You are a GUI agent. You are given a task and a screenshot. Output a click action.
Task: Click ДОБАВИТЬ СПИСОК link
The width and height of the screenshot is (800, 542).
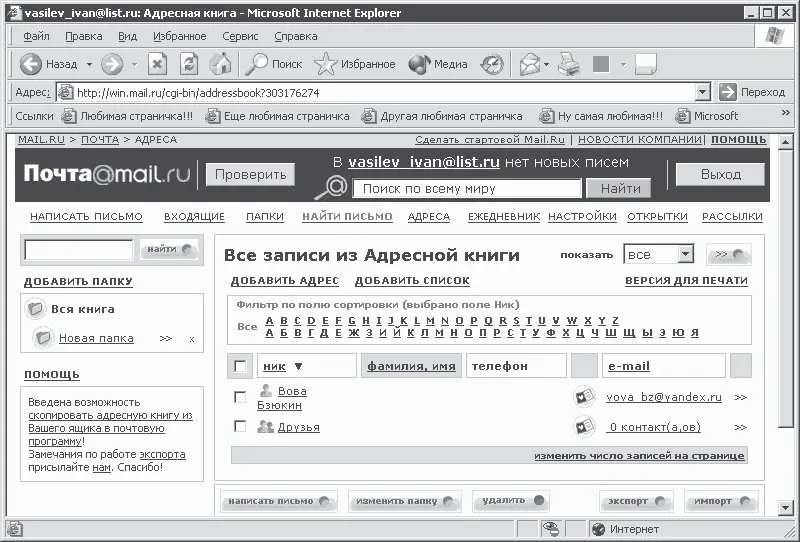pos(412,281)
